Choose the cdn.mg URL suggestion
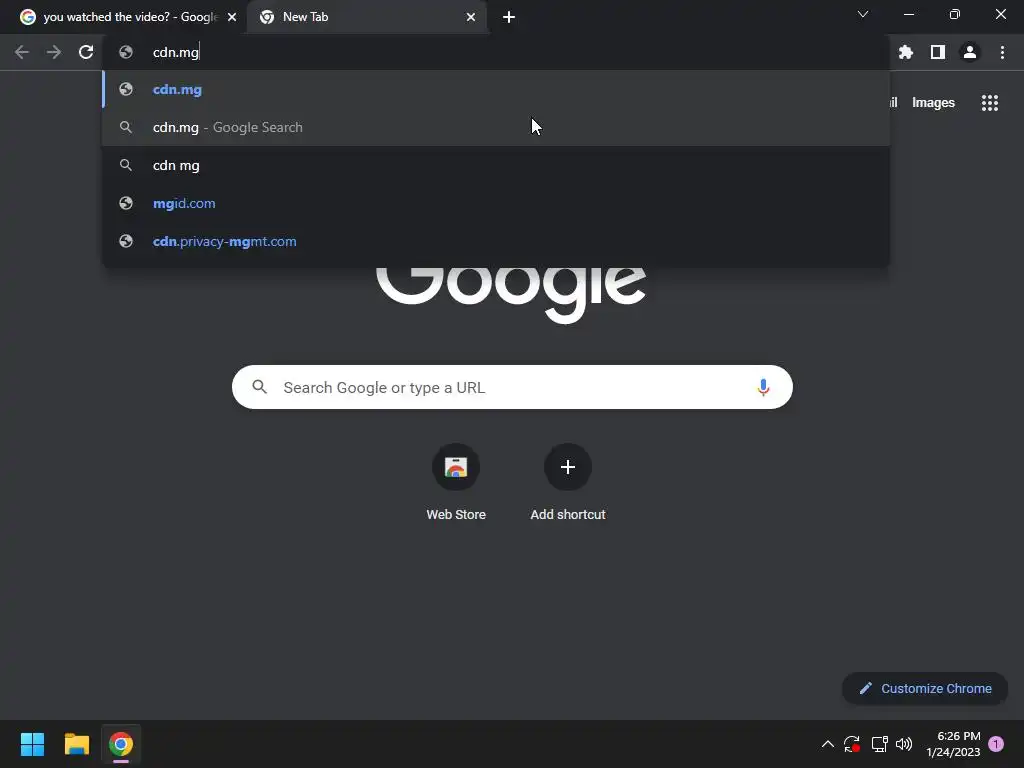Screen dimensions: 1024x768 coord(496,89)
